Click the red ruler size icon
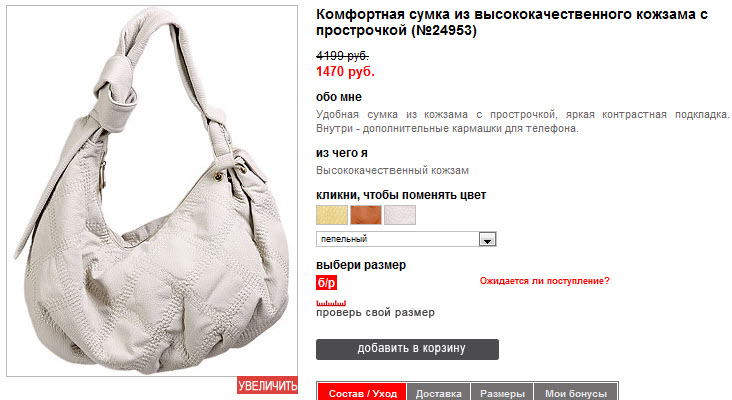The image size is (732, 400). 331,303
